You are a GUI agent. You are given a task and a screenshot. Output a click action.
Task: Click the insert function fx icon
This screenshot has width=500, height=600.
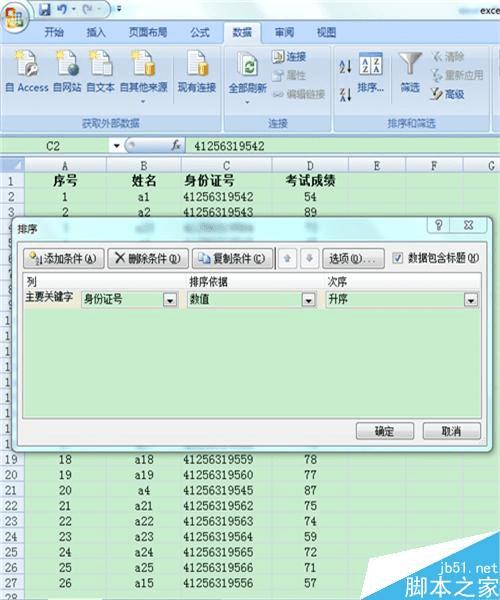click(x=176, y=145)
